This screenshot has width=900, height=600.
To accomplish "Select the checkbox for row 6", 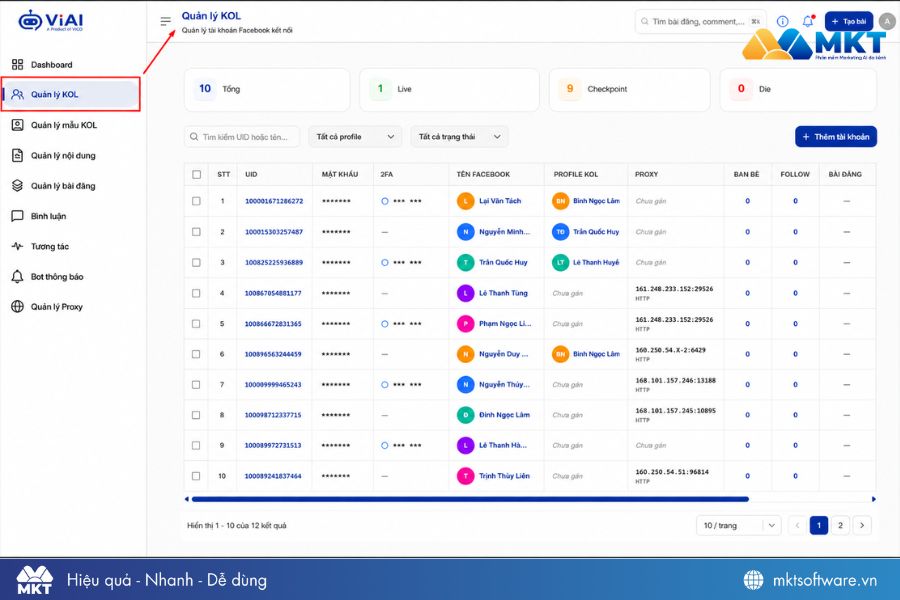I will 196,354.
